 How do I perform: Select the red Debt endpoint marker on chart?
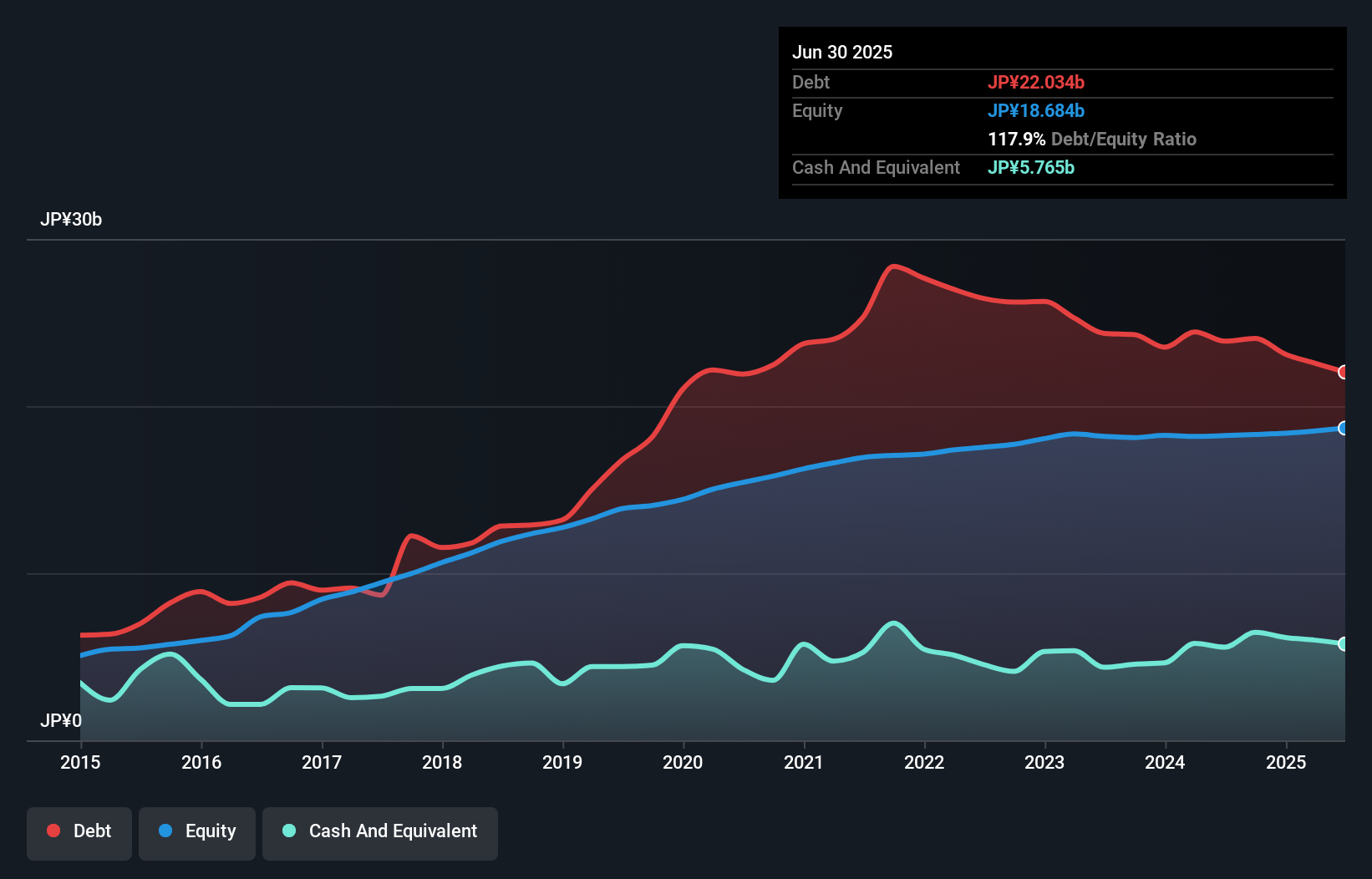[1343, 373]
